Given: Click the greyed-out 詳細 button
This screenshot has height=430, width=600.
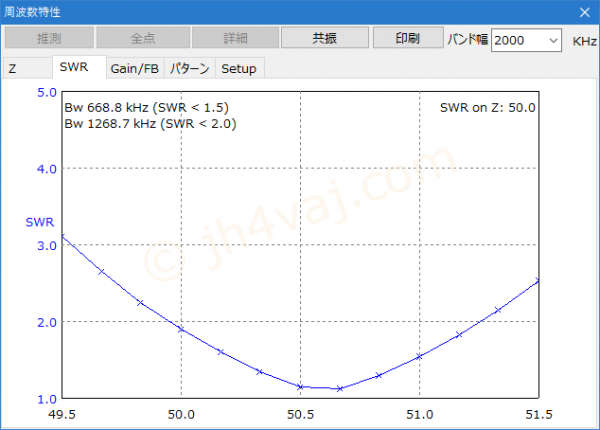Looking at the screenshot, I should (233, 38).
